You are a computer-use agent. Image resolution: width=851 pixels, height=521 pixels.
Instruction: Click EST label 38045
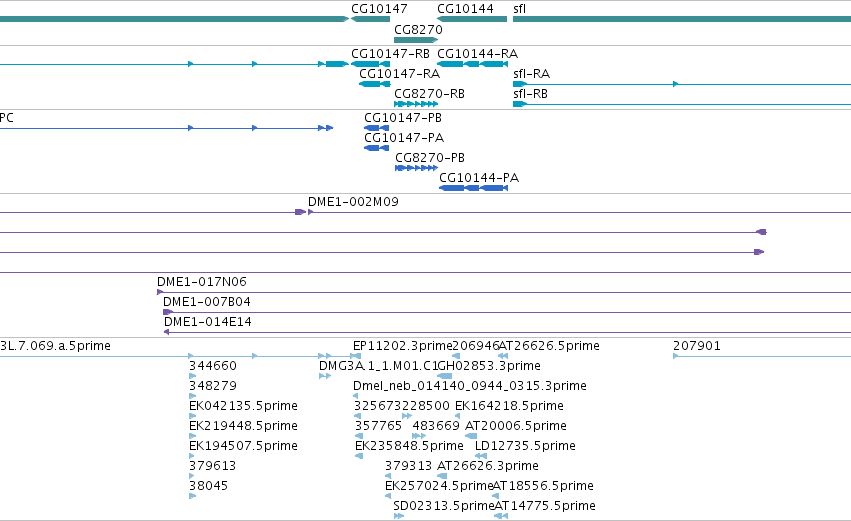208,486
